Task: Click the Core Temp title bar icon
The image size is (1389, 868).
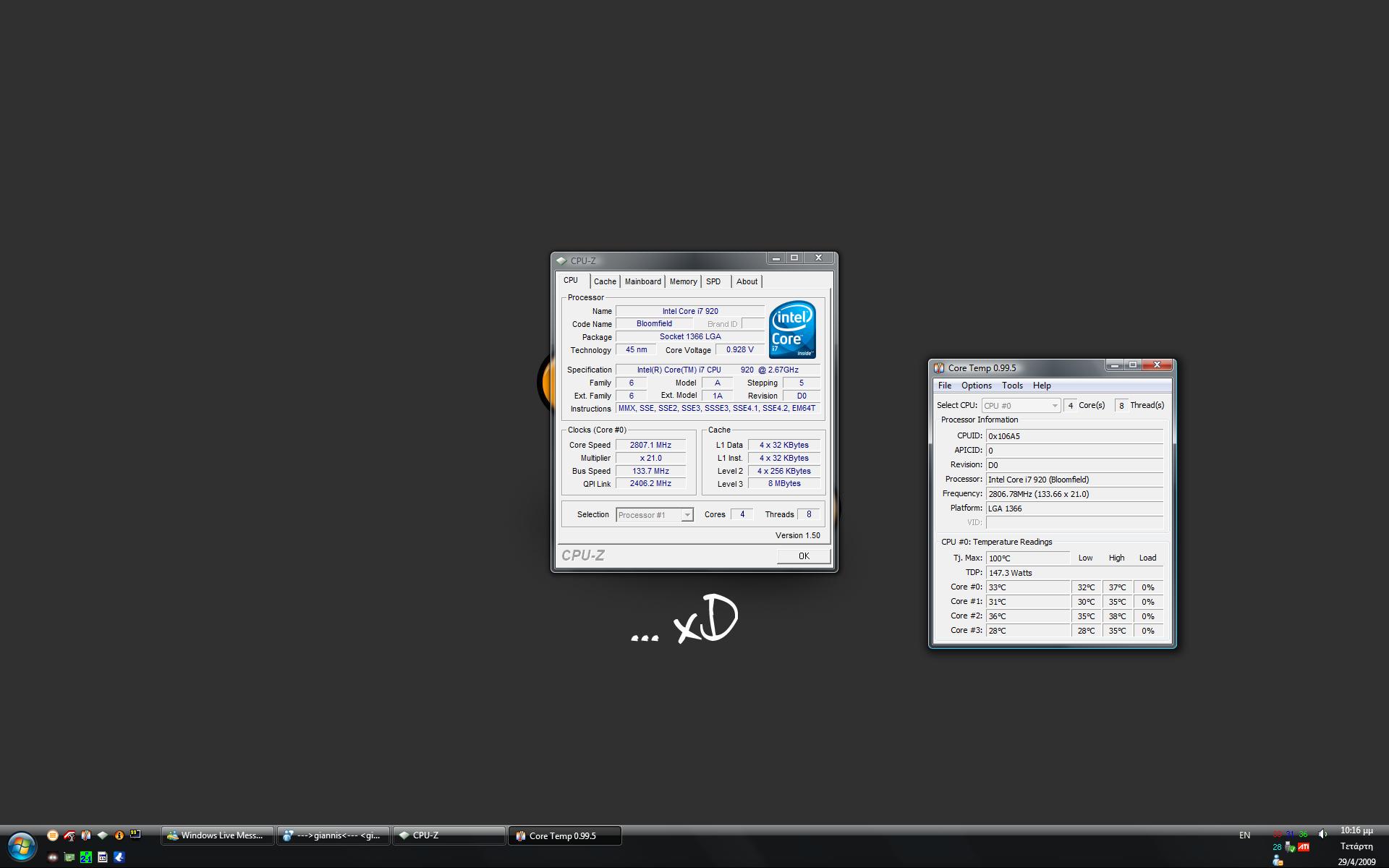Action: 939,367
